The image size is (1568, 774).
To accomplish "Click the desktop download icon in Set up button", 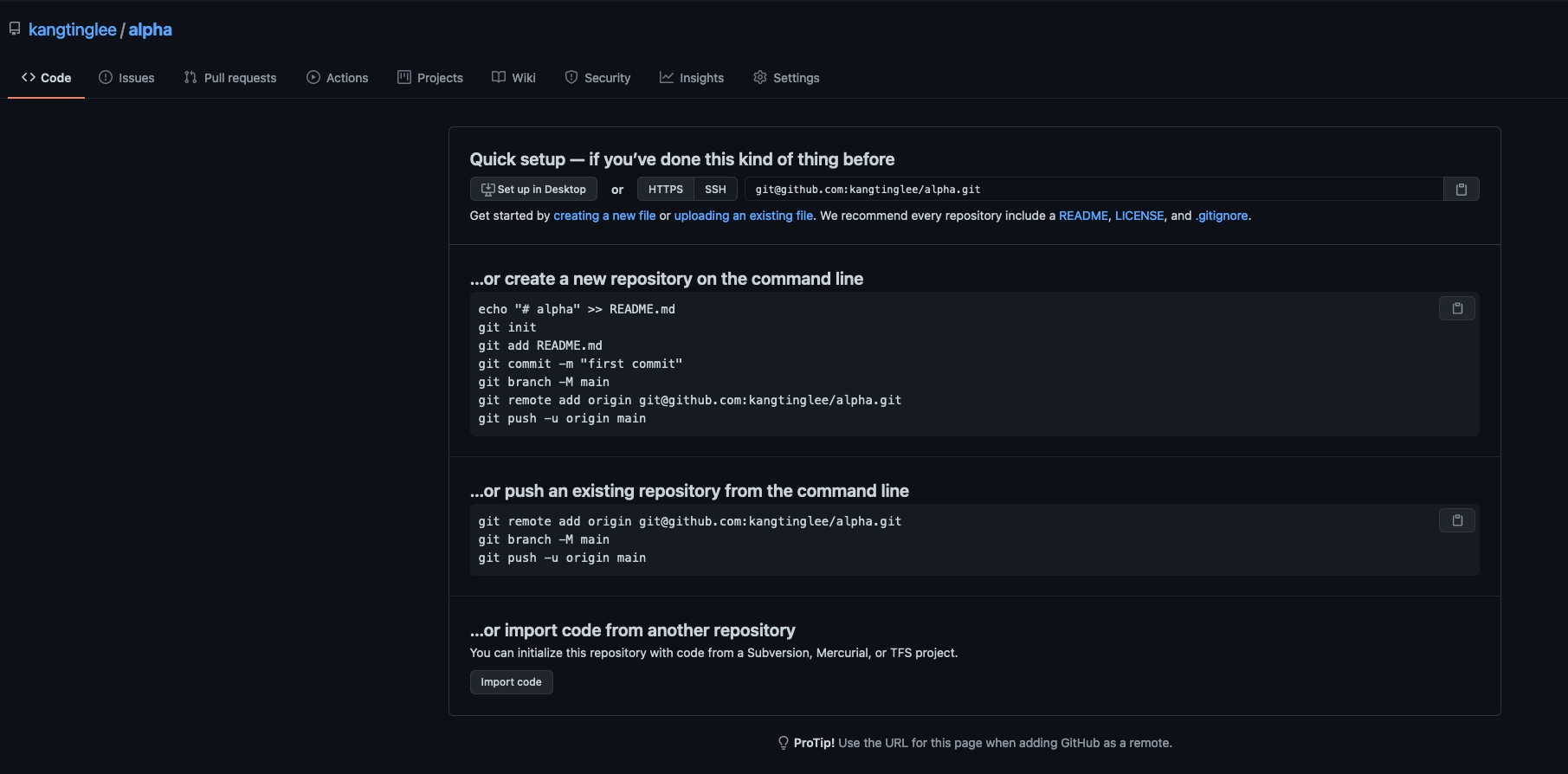I will coord(488,189).
